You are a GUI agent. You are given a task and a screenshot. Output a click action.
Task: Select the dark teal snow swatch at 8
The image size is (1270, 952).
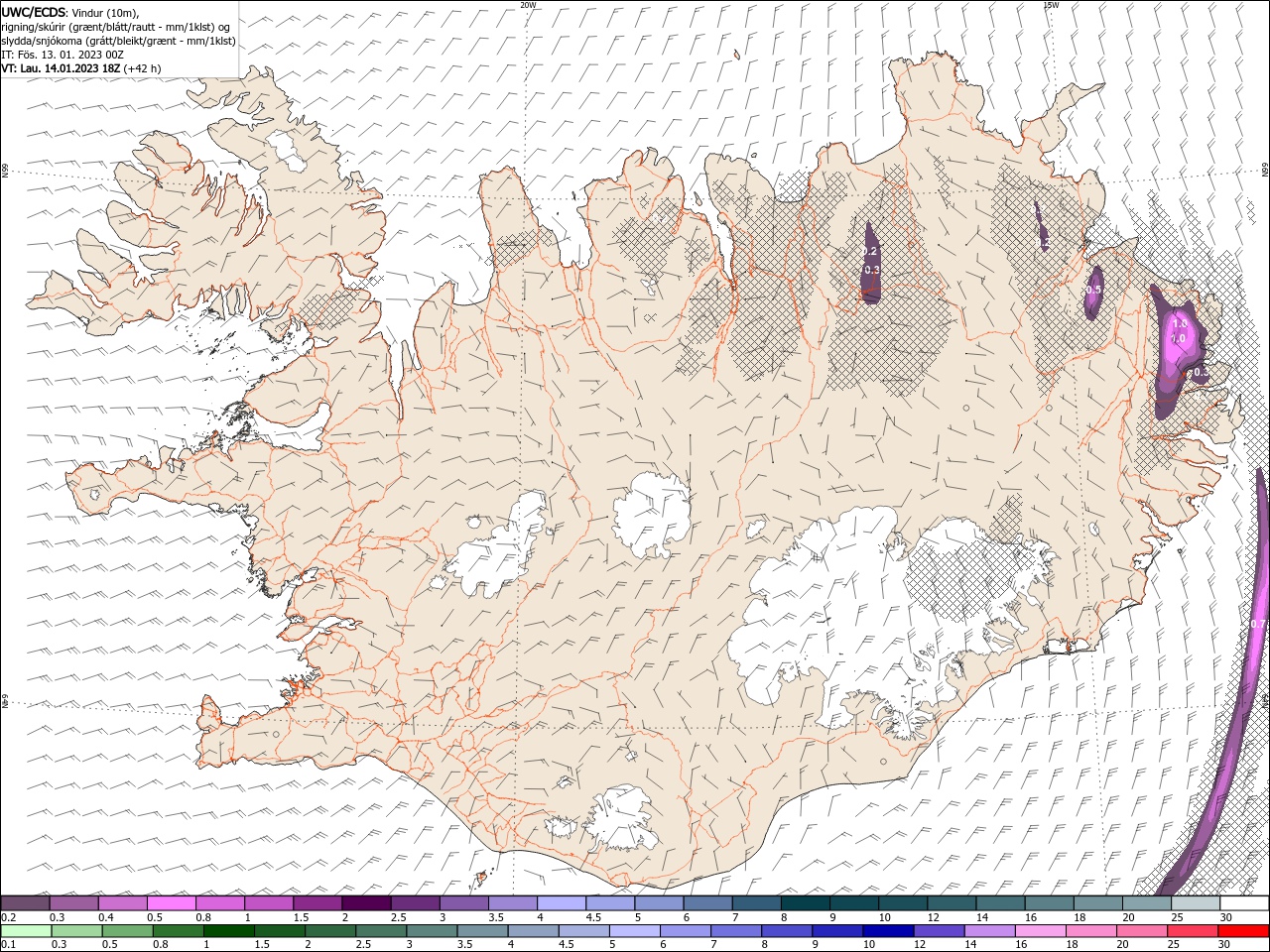806,903
